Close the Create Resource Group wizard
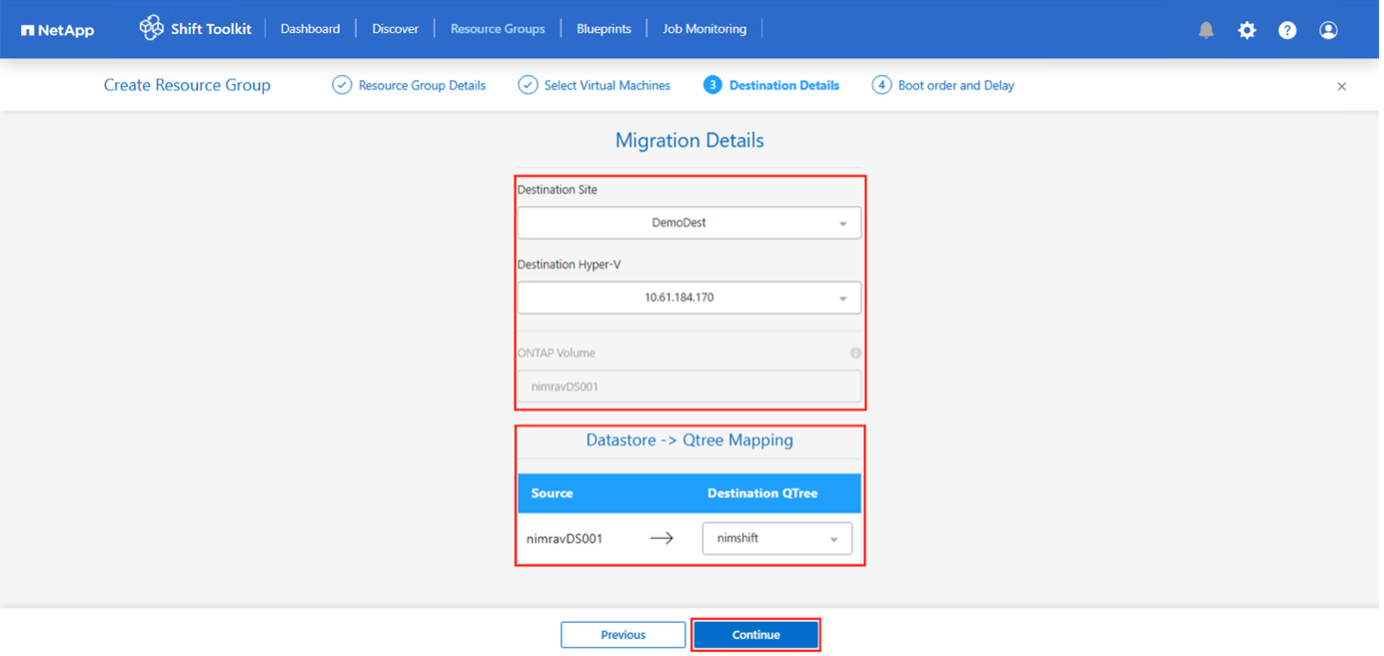Image resolution: width=1384 pixels, height=656 pixels. coord(1341,87)
